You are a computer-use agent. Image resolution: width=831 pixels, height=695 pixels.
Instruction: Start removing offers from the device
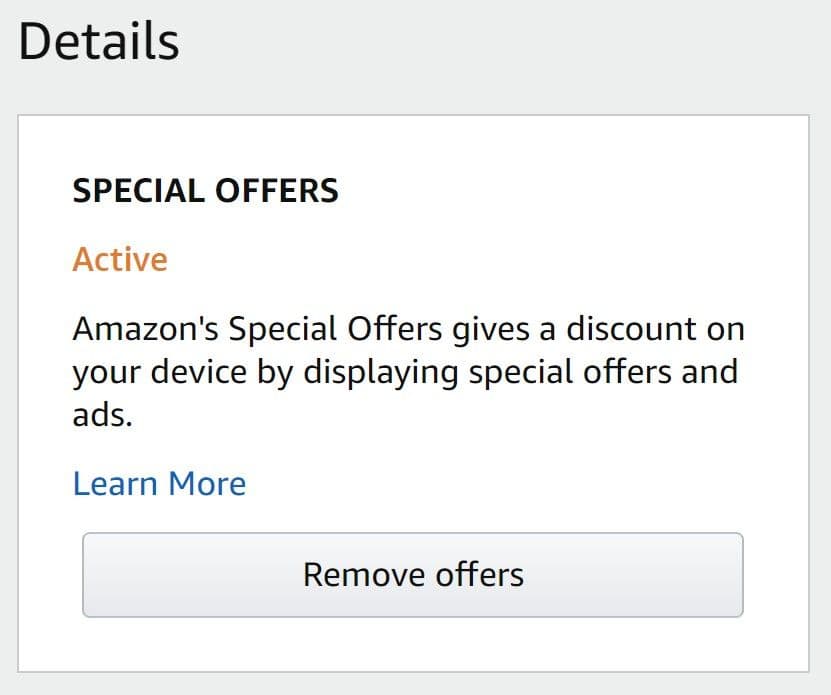pyautogui.click(x=412, y=574)
